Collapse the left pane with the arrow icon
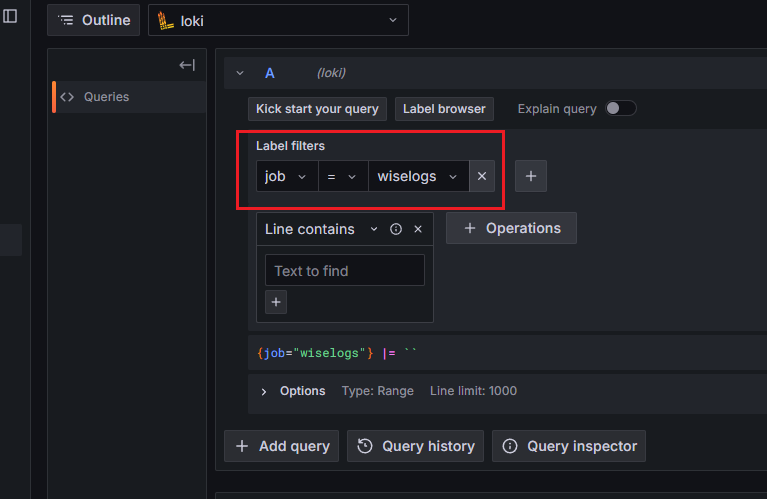The width and height of the screenshot is (767, 499). coord(187,65)
